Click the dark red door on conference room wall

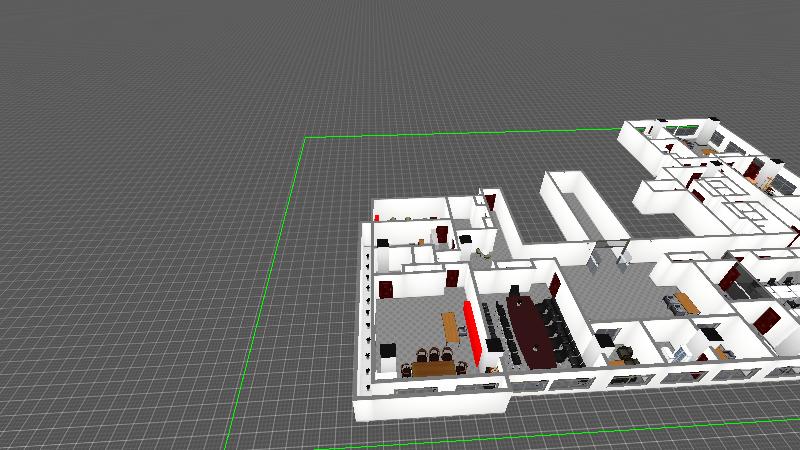(553, 282)
